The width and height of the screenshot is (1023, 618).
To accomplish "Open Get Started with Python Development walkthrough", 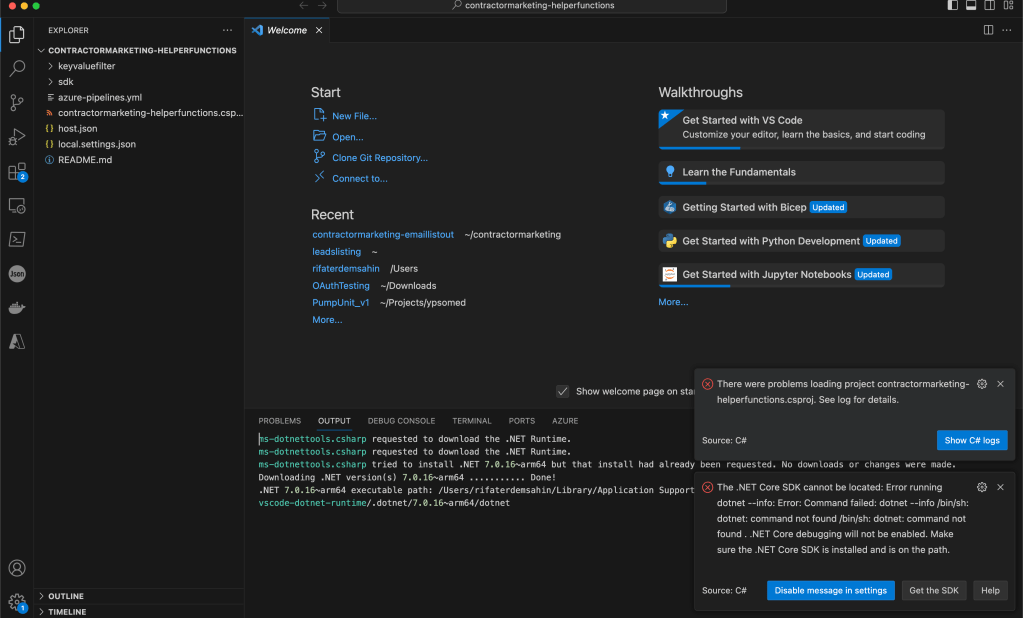I will point(801,241).
